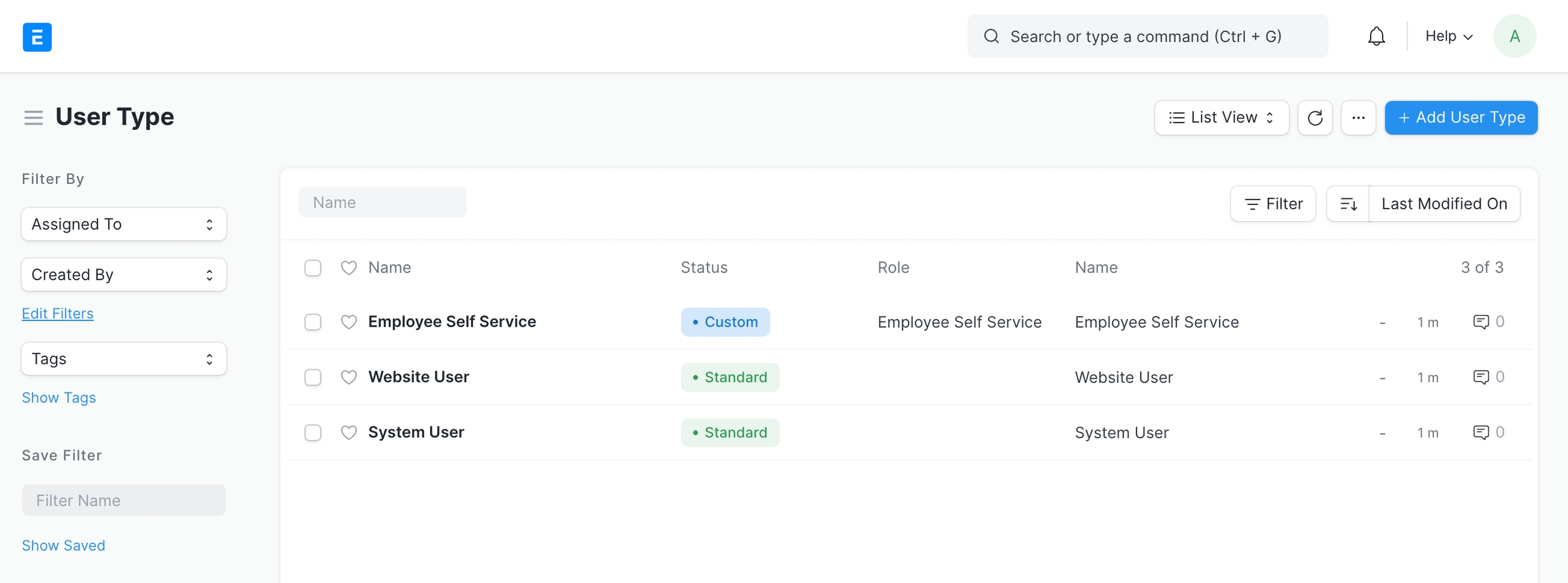
Task: Click the Filter Name input field
Action: (124, 501)
